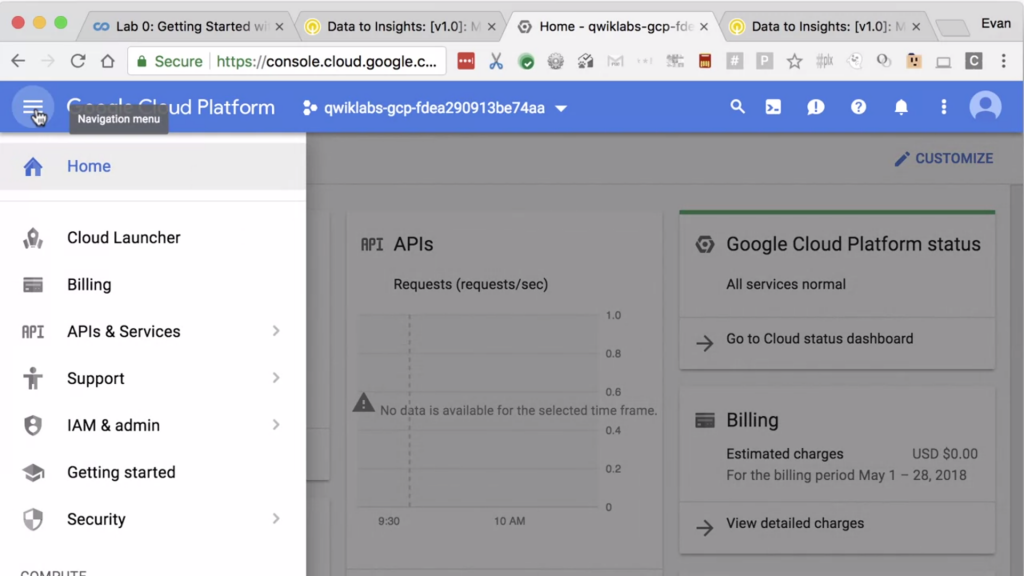The image size is (1024, 576).
Task: Click the pencil icon next to CUSTOMIZE
Action: [902, 159]
